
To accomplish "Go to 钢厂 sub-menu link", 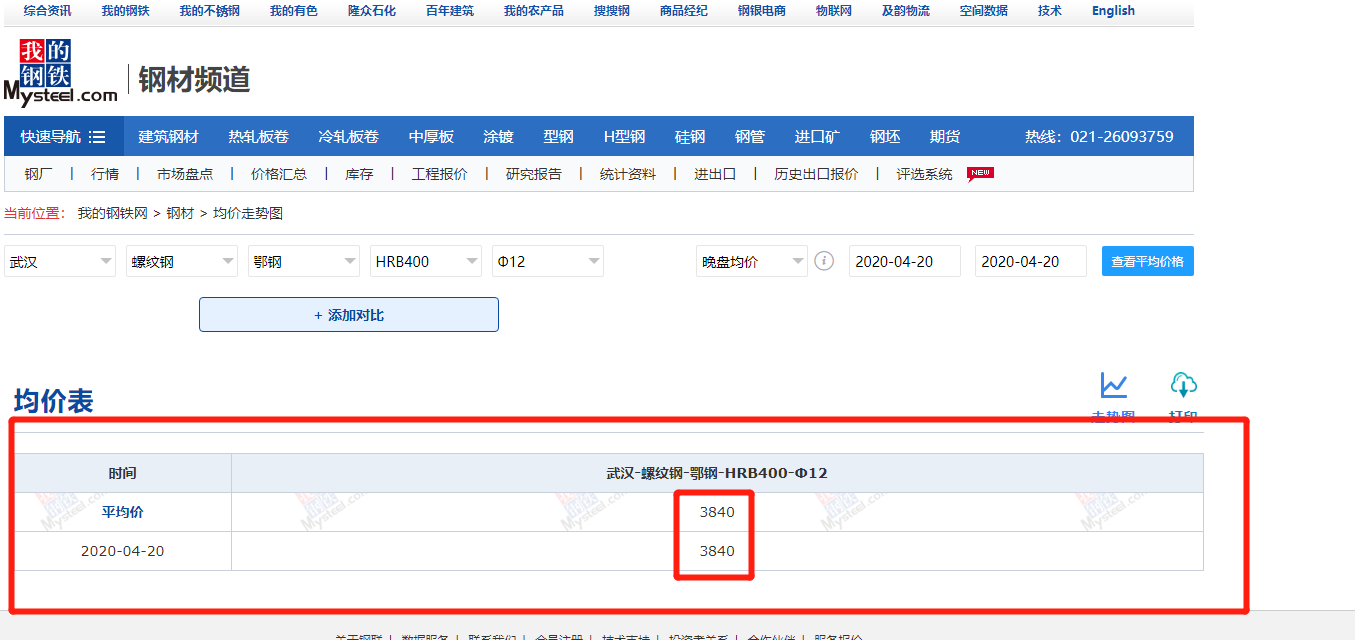I will (38, 174).
